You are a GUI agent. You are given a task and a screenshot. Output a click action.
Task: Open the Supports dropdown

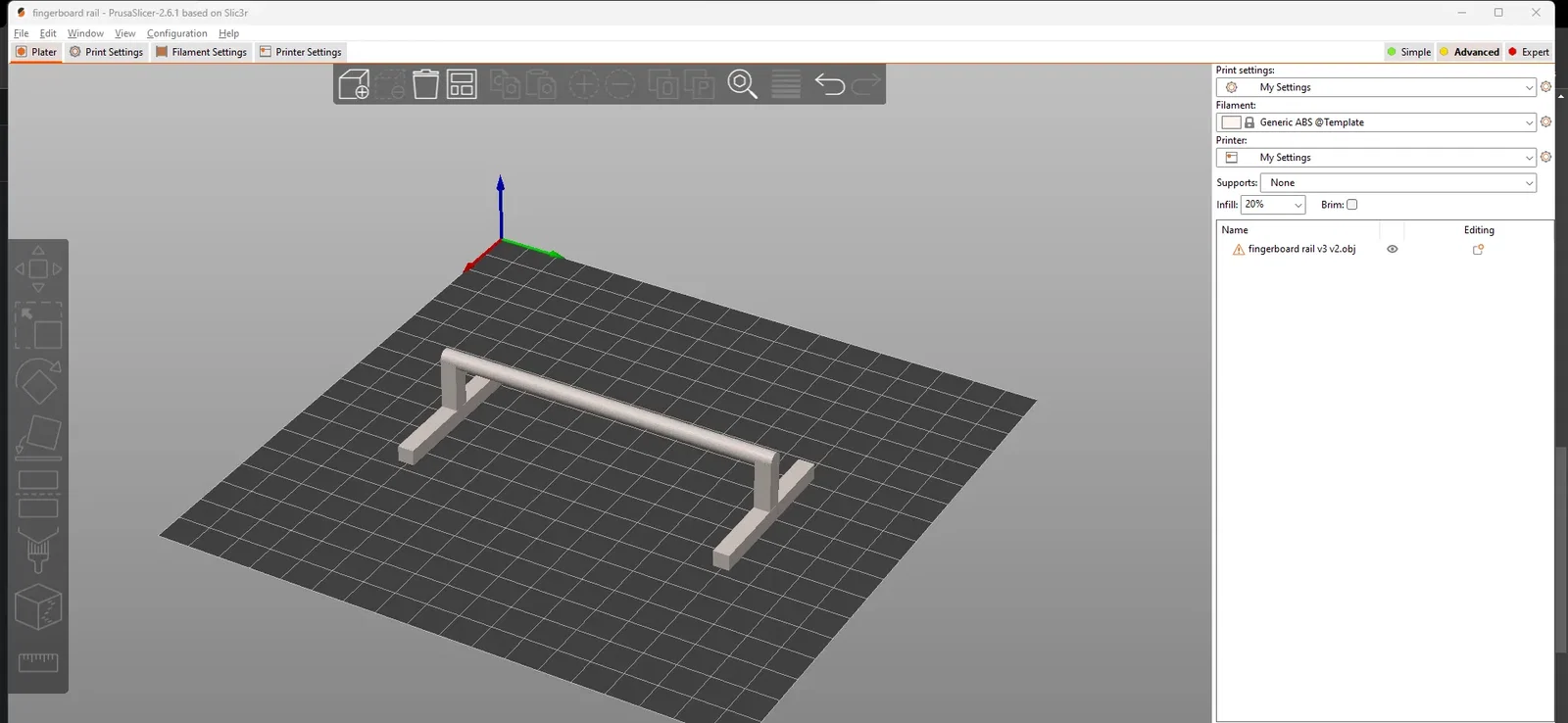(x=1397, y=183)
